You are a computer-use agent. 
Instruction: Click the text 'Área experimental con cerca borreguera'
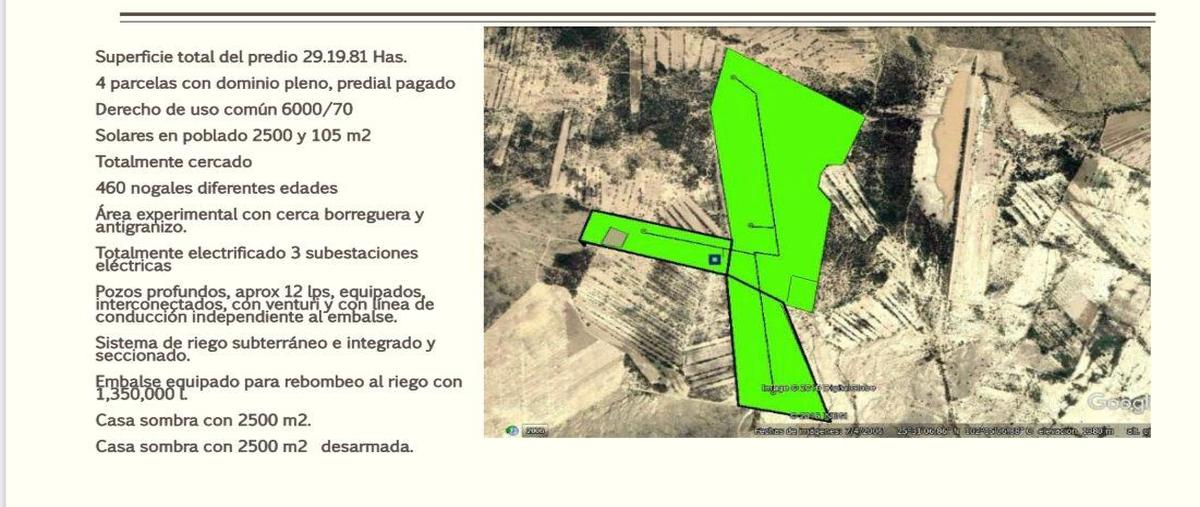[252, 213]
